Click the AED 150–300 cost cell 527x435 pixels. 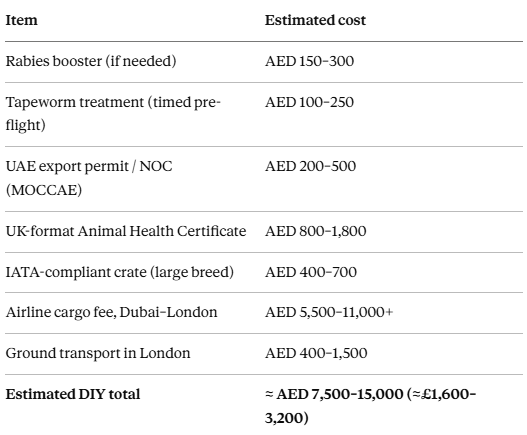point(309,61)
